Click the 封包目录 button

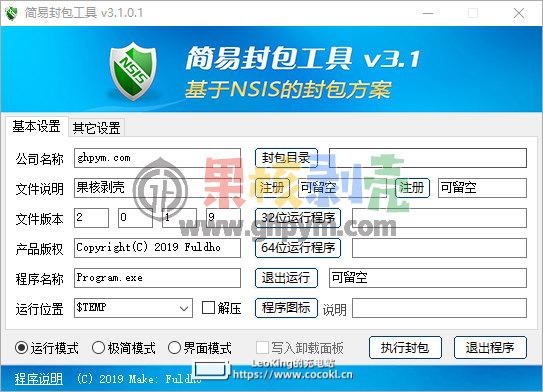[x=286, y=158]
